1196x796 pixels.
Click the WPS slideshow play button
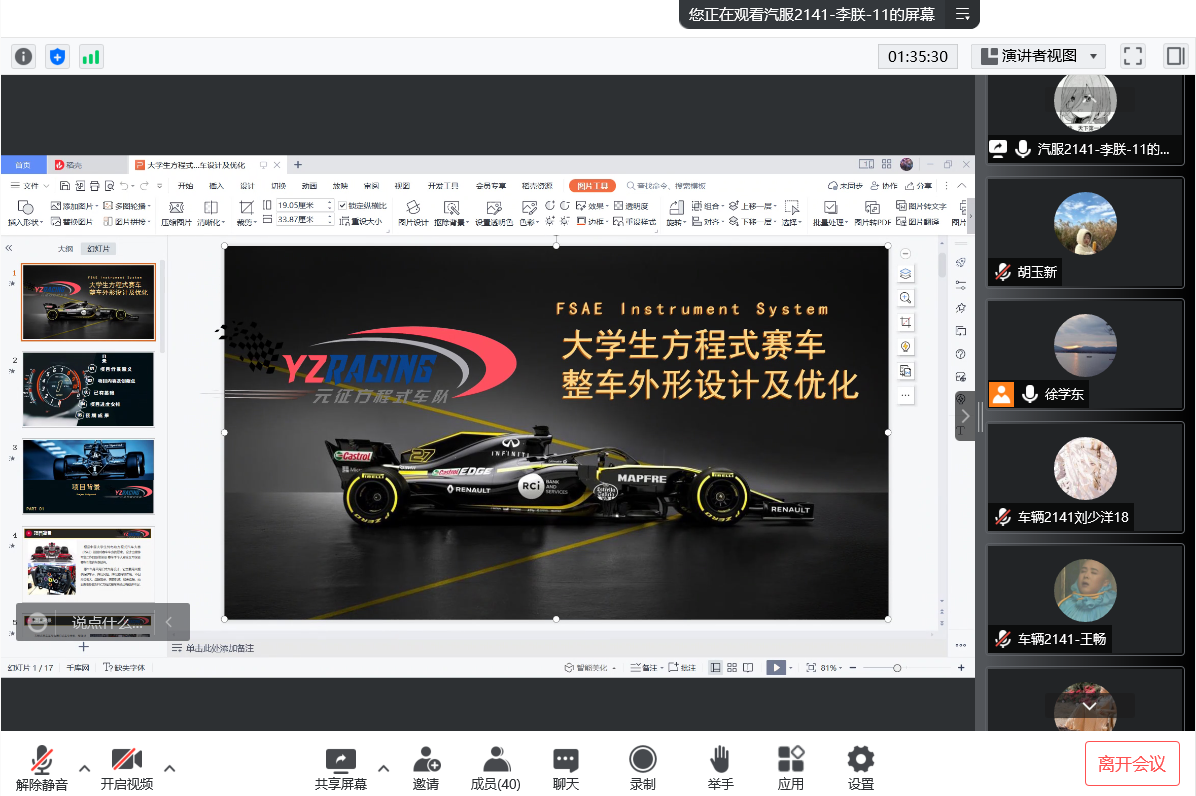(776, 667)
